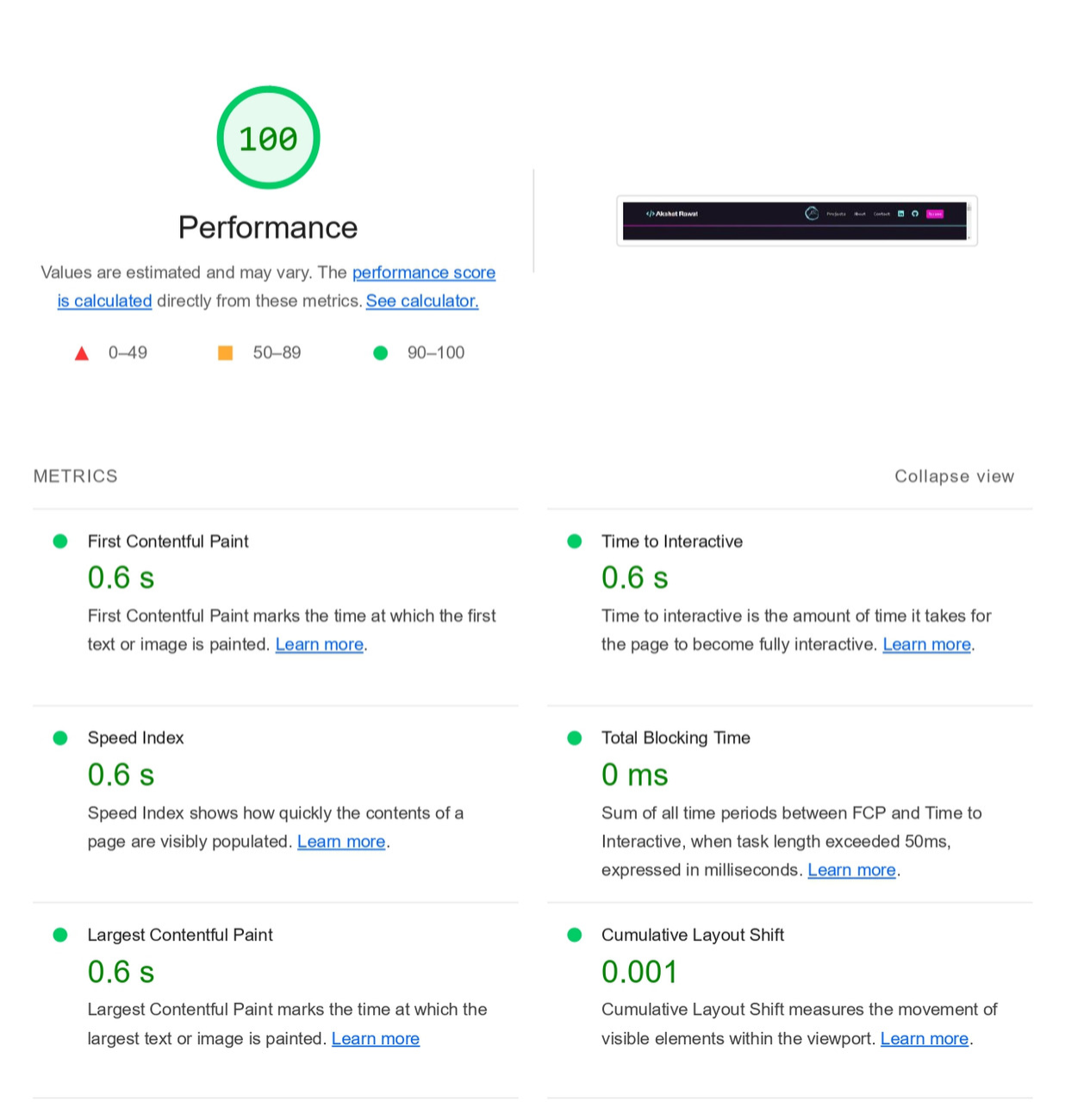Click the GitHub icon in the site preview header
Viewport: 1065px width, 1120px height.
pyautogui.click(x=916, y=215)
